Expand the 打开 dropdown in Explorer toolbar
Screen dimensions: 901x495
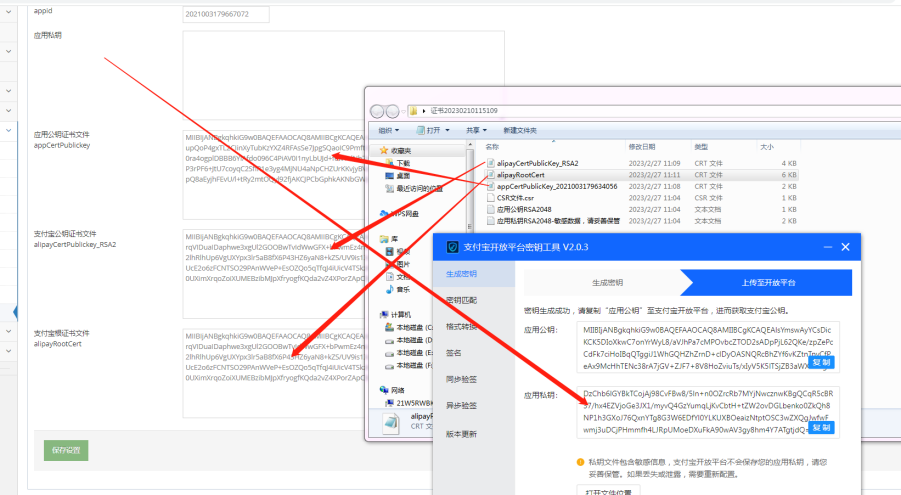[x=433, y=130]
